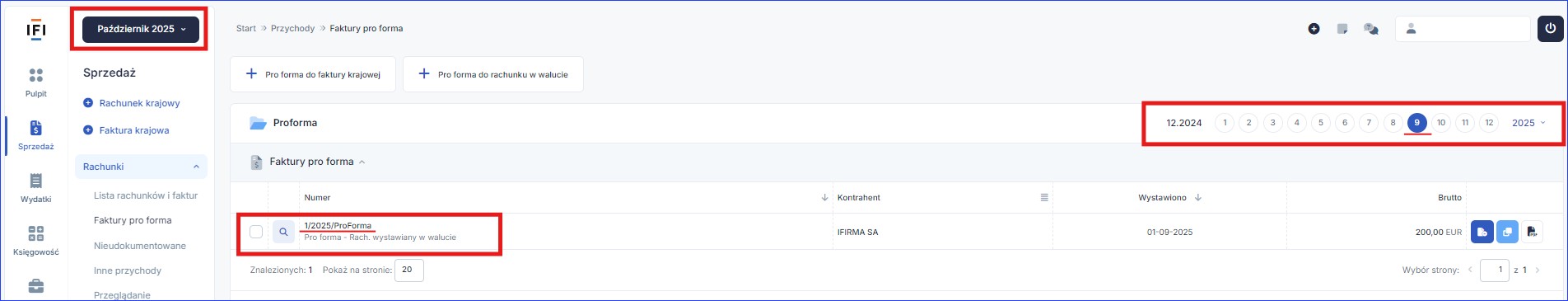Open the Wydatki sidebar section

36,187
